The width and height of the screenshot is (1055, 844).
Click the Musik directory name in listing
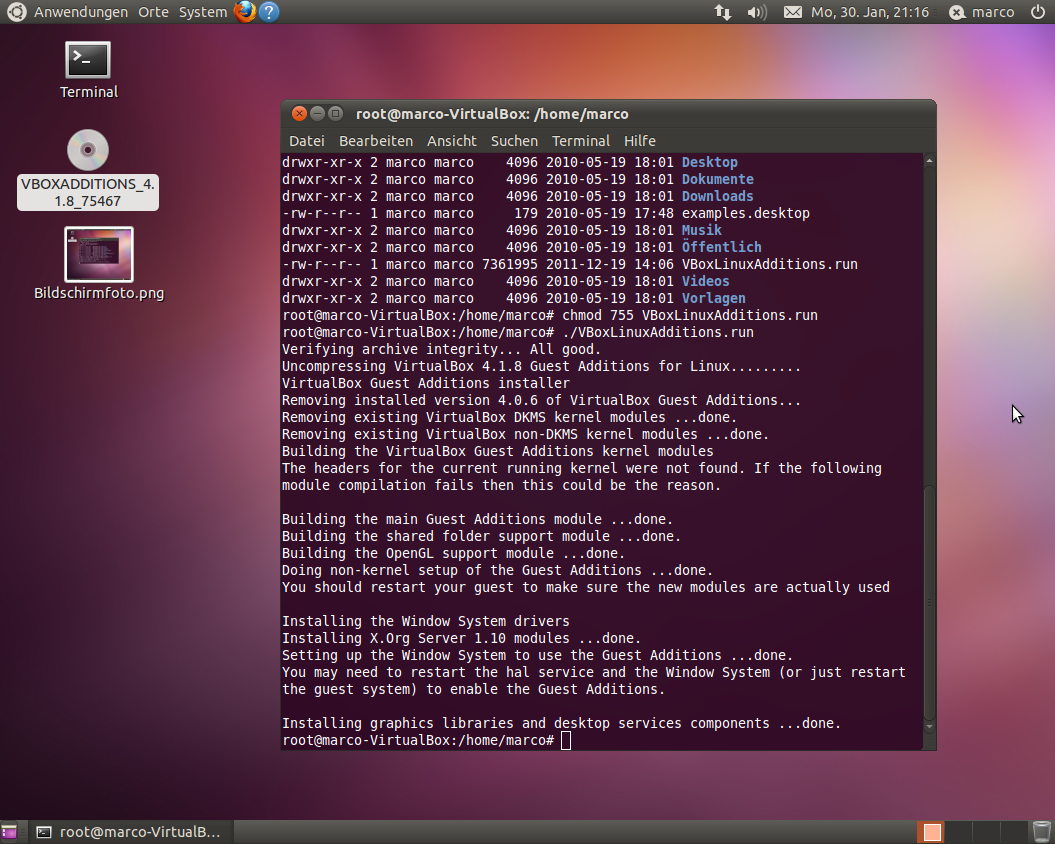click(701, 230)
